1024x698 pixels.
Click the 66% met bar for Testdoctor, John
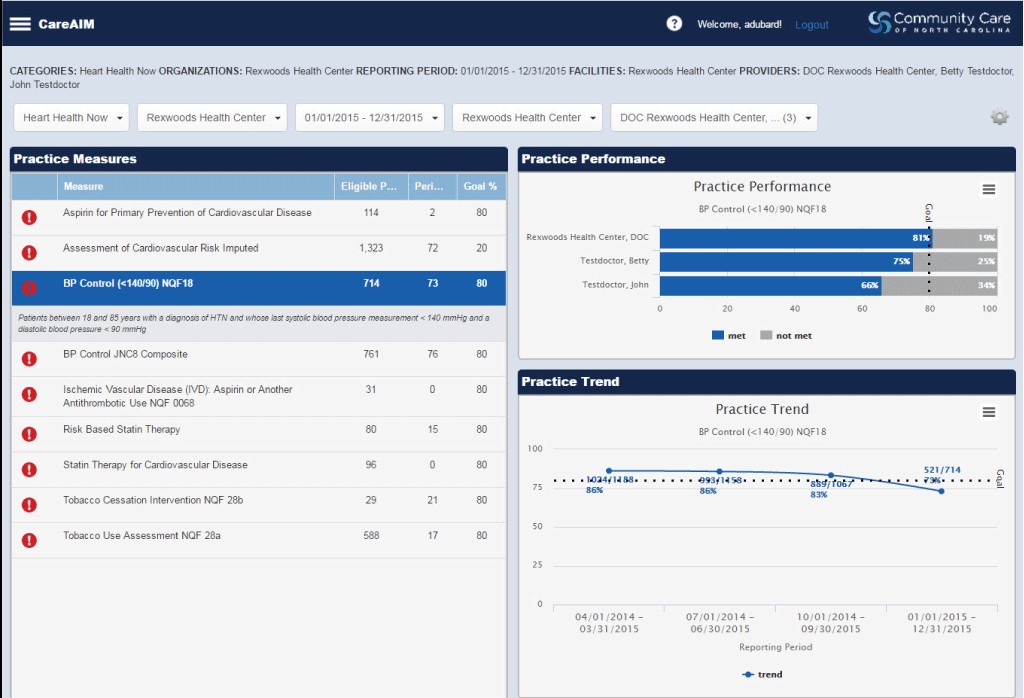(771, 285)
